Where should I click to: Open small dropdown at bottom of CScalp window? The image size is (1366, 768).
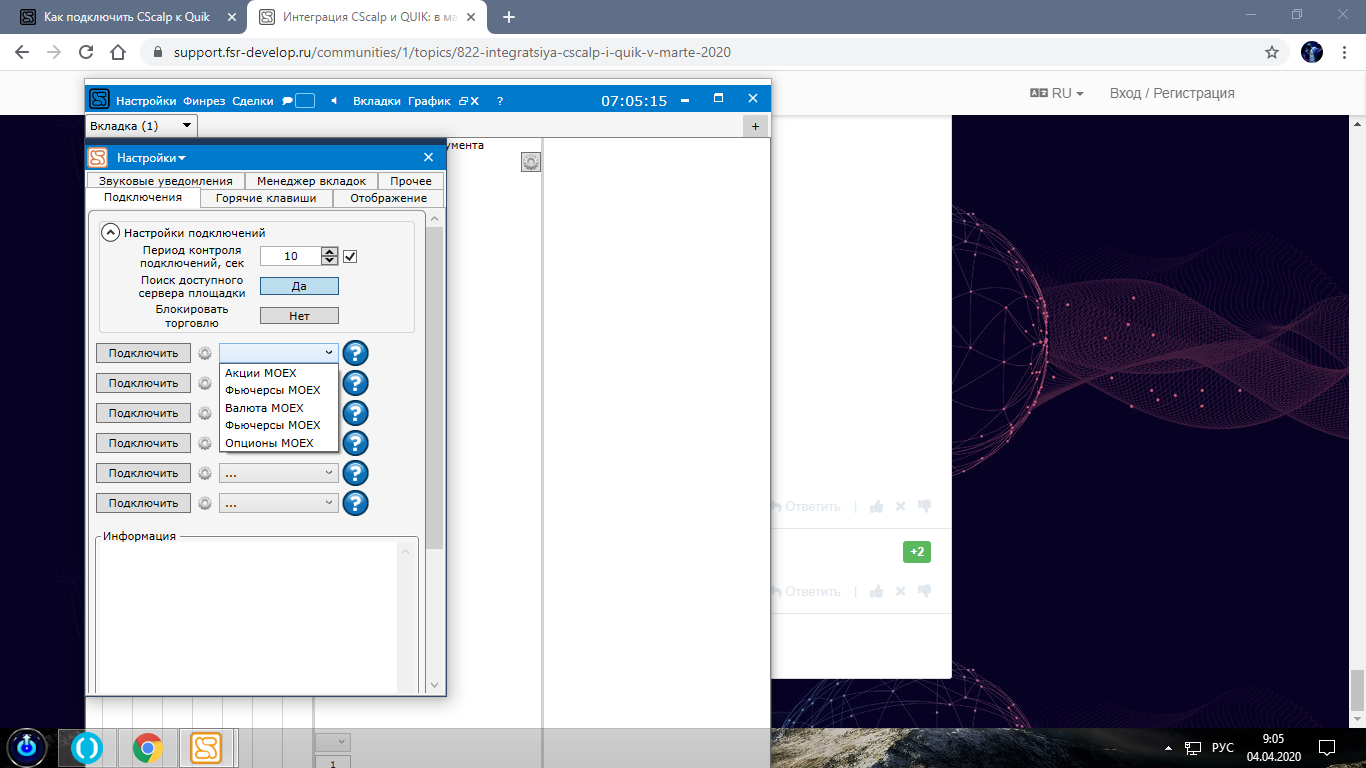tap(333, 742)
